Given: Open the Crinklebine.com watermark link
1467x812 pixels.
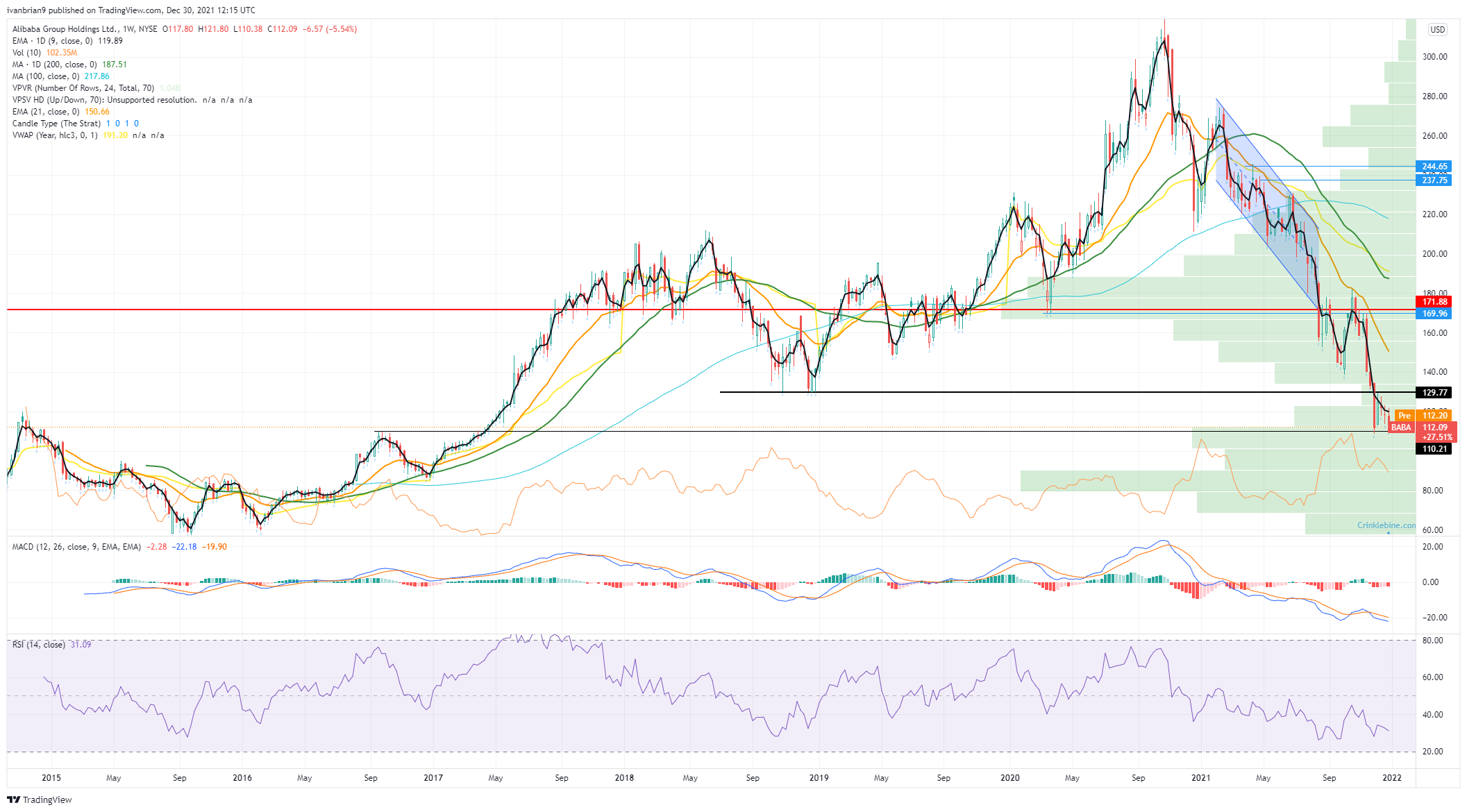Looking at the screenshot, I should coord(1386,525).
